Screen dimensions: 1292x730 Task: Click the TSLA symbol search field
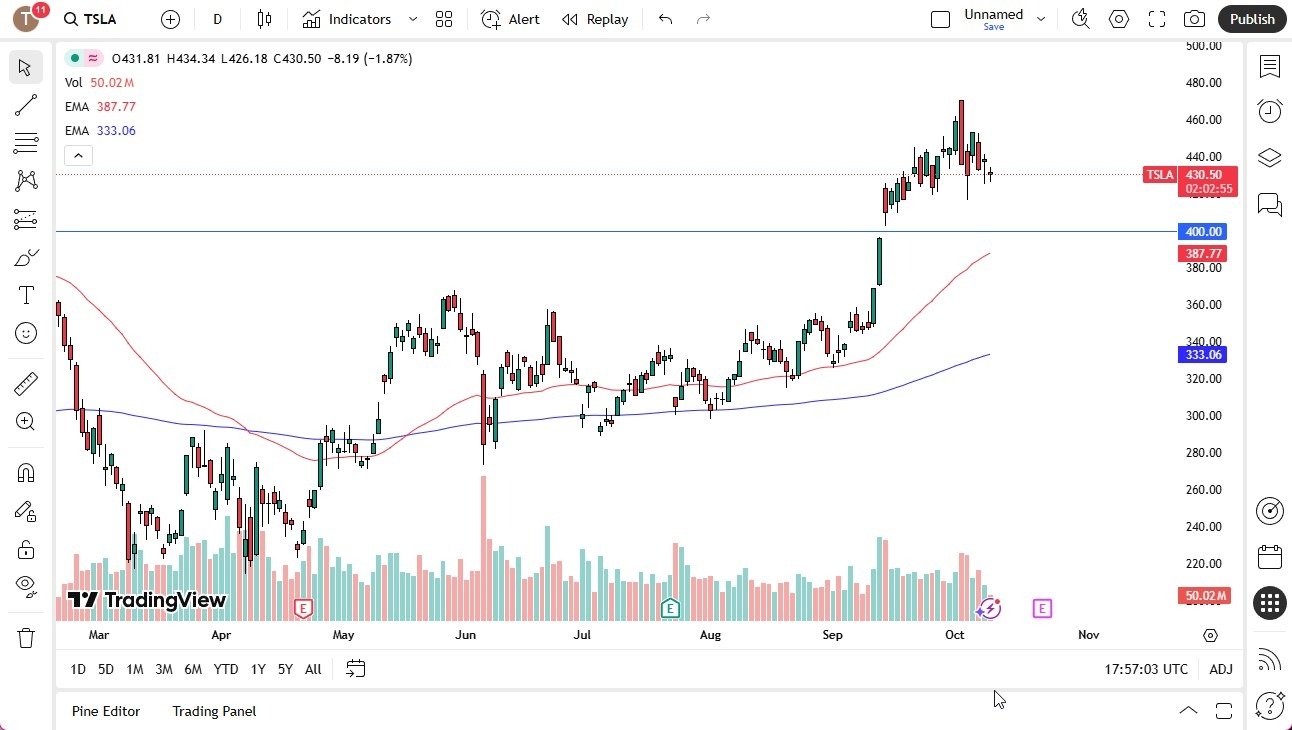[96, 19]
